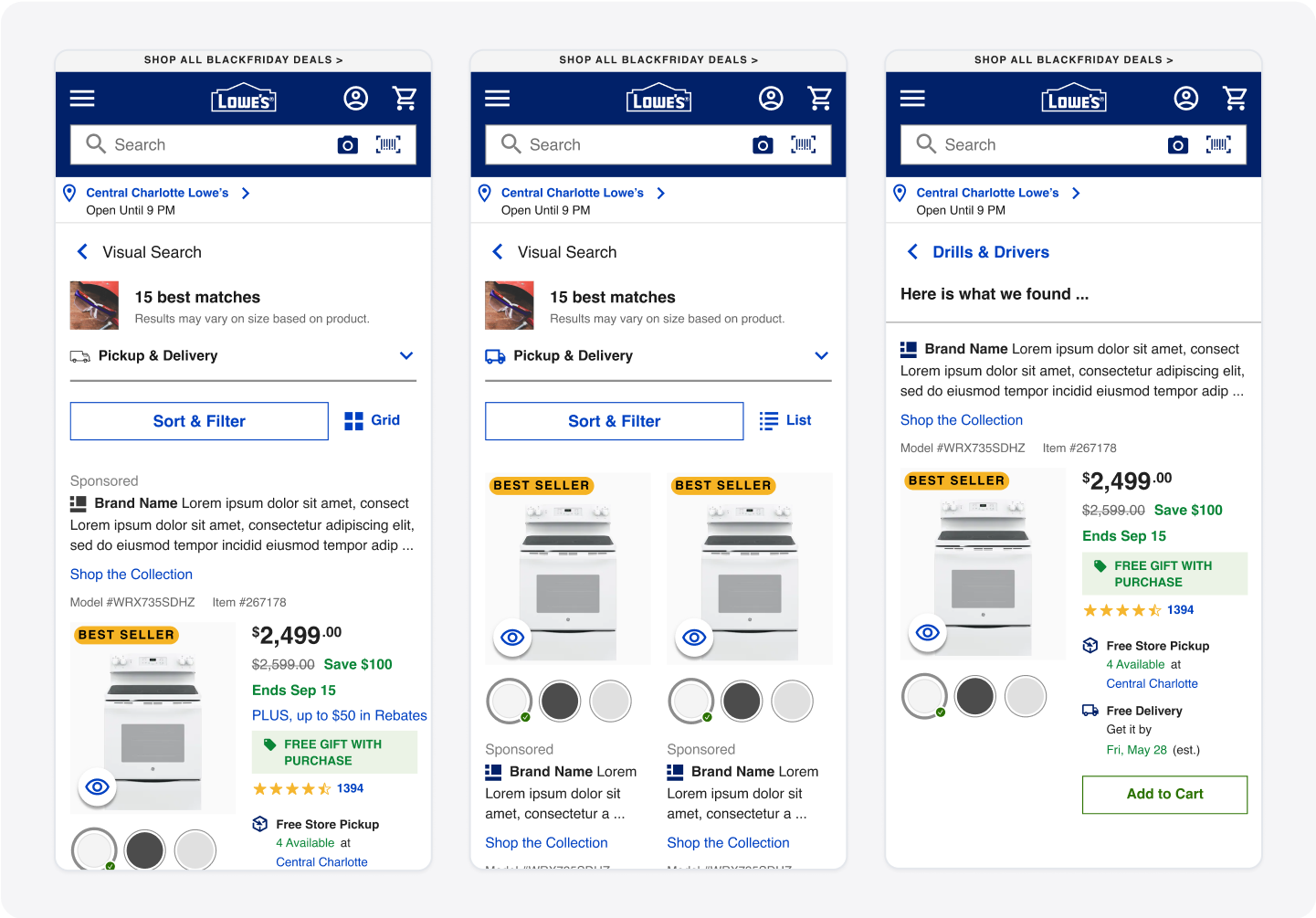This screenshot has height=918, width=1316.
Task: Click the back arrow beside Visual Search in the middle phone
Action: (498, 252)
